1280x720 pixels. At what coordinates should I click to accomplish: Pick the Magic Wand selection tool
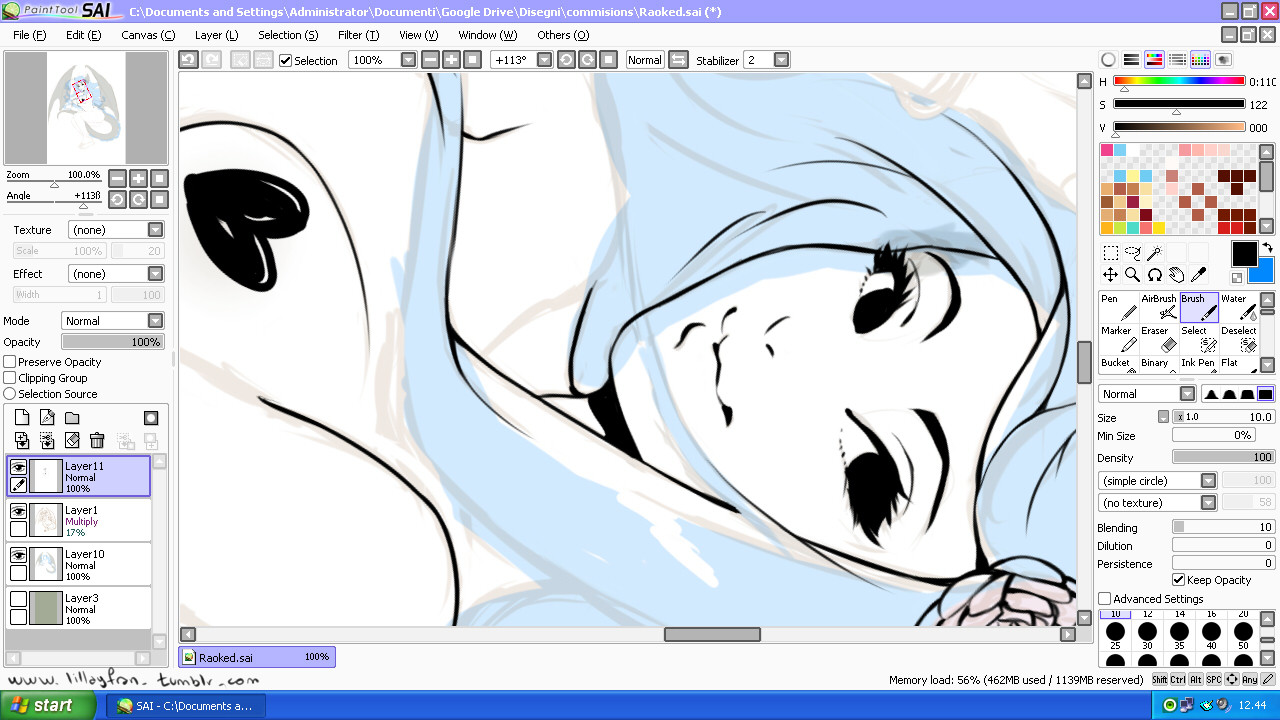tap(1154, 253)
